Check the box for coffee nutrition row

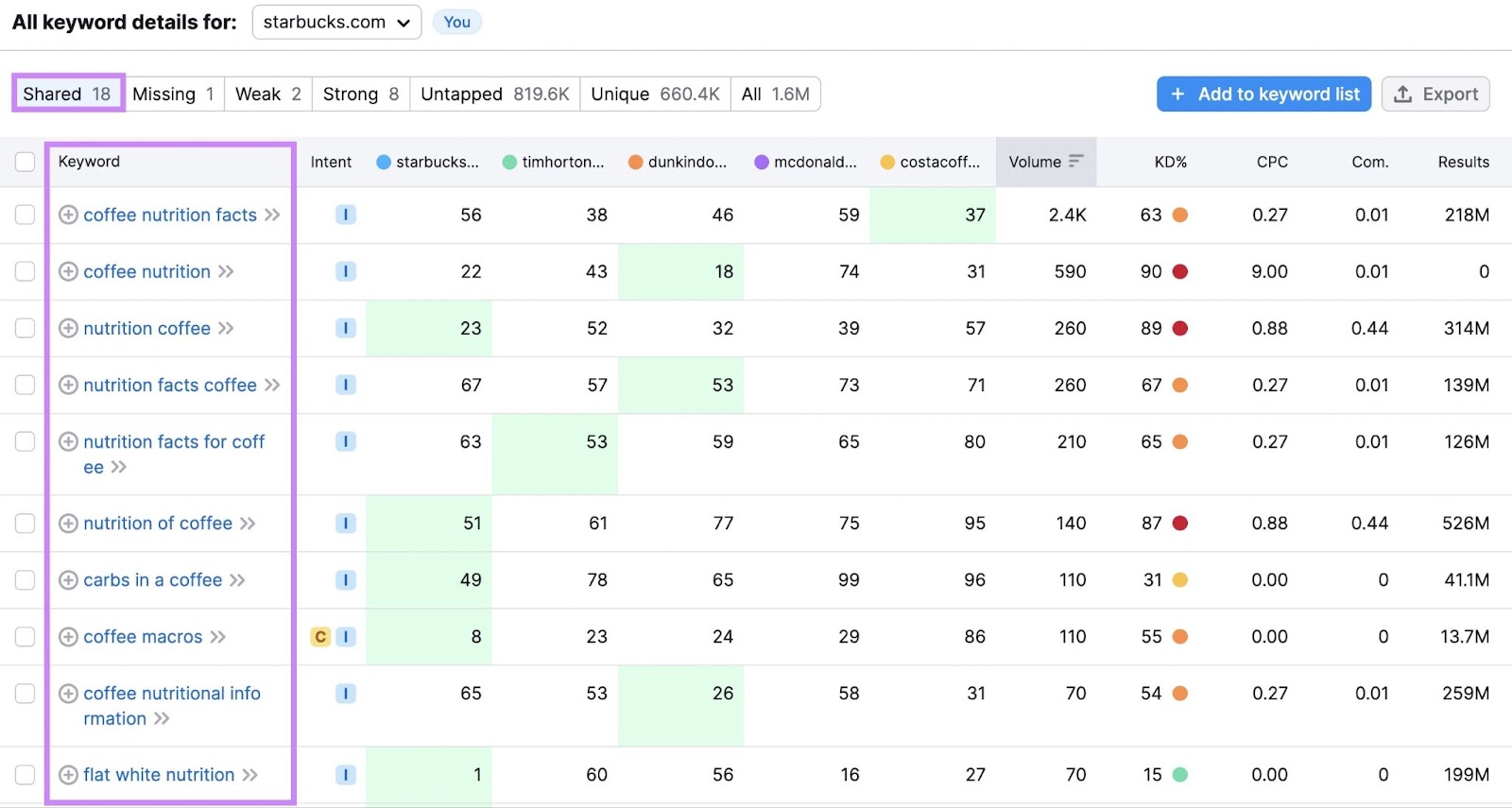(x=26, y=272)
